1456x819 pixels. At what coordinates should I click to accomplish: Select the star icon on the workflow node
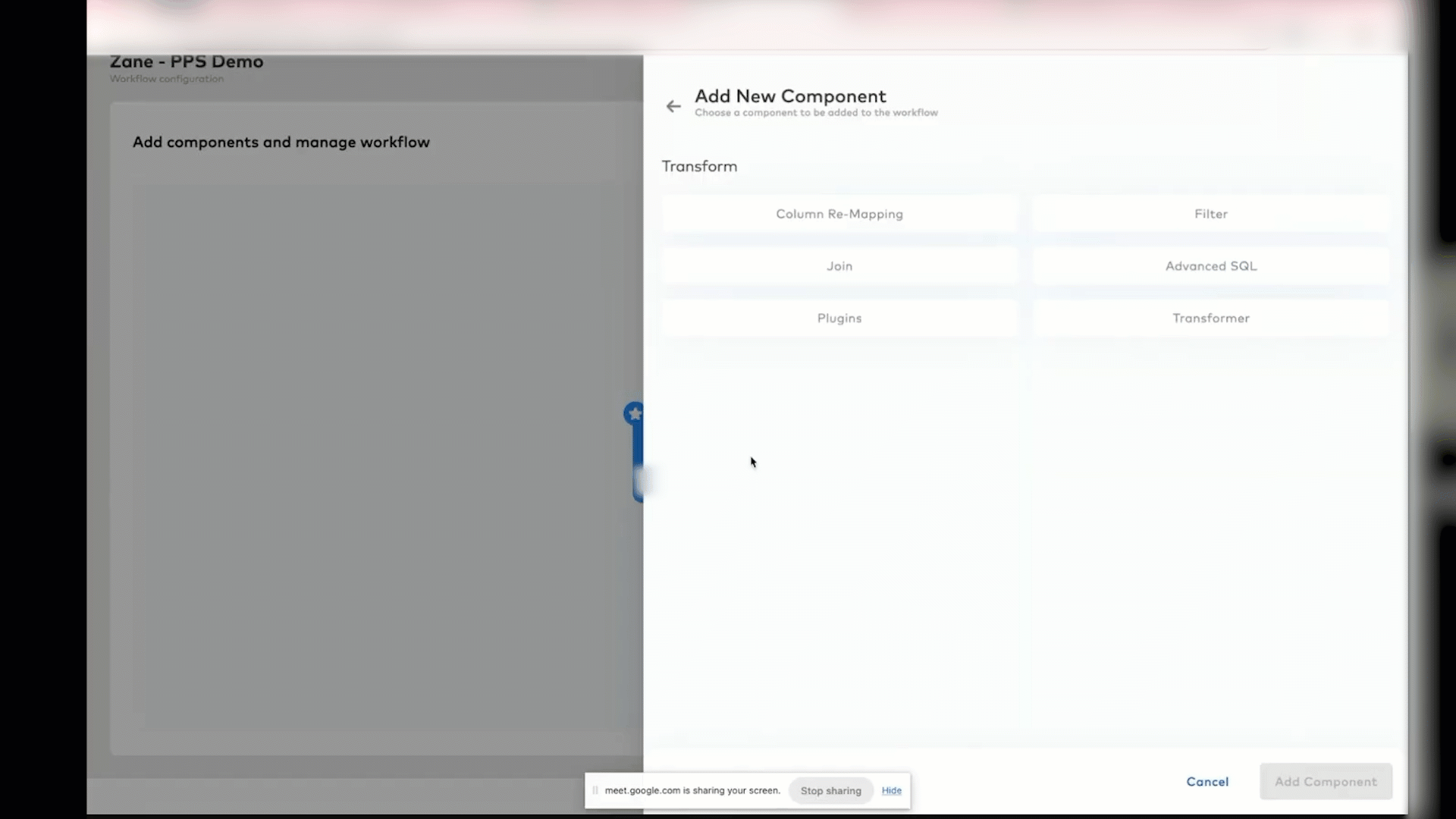634,413
